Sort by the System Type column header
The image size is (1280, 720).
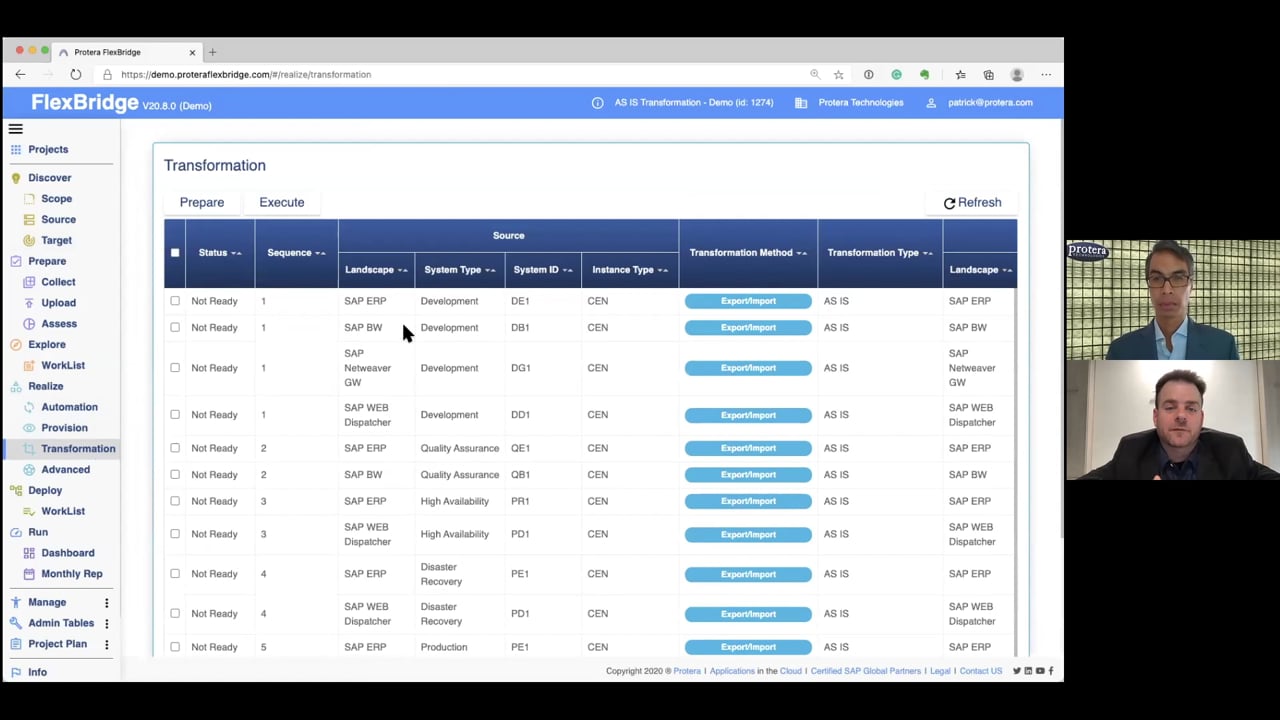pos(460,270)
